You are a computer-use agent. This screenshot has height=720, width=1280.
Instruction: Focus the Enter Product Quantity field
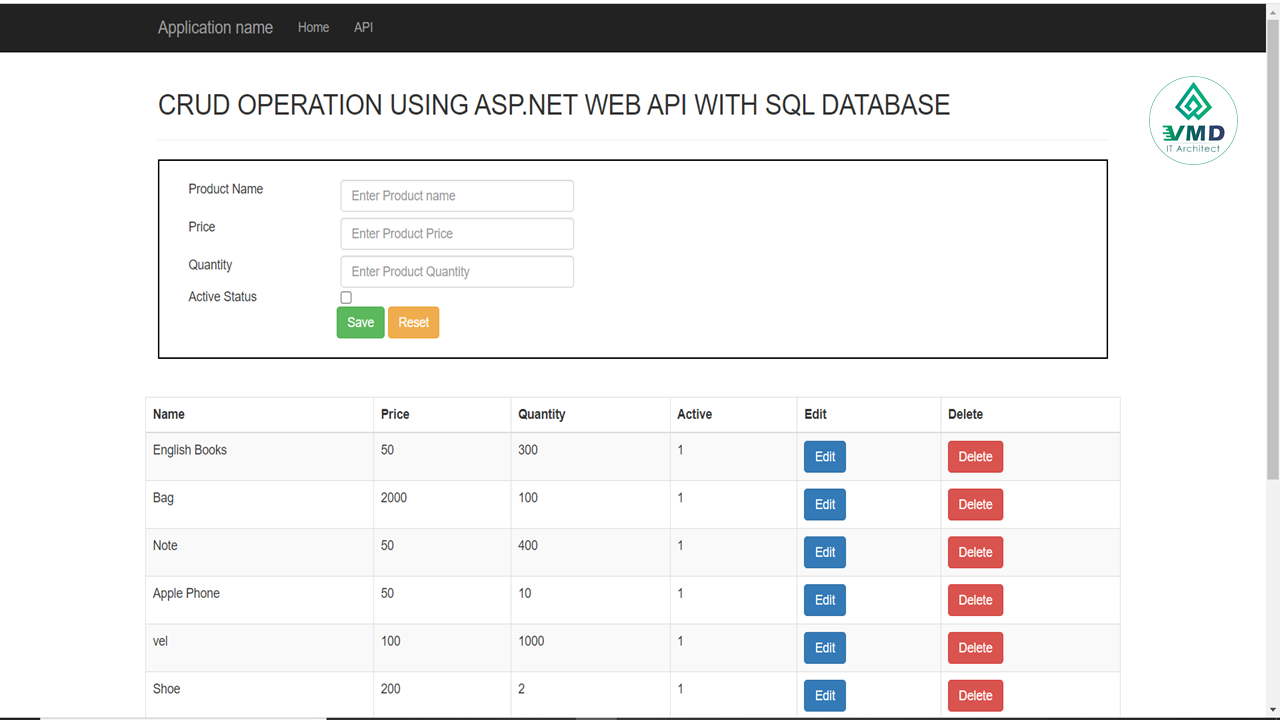click(457, 271)
